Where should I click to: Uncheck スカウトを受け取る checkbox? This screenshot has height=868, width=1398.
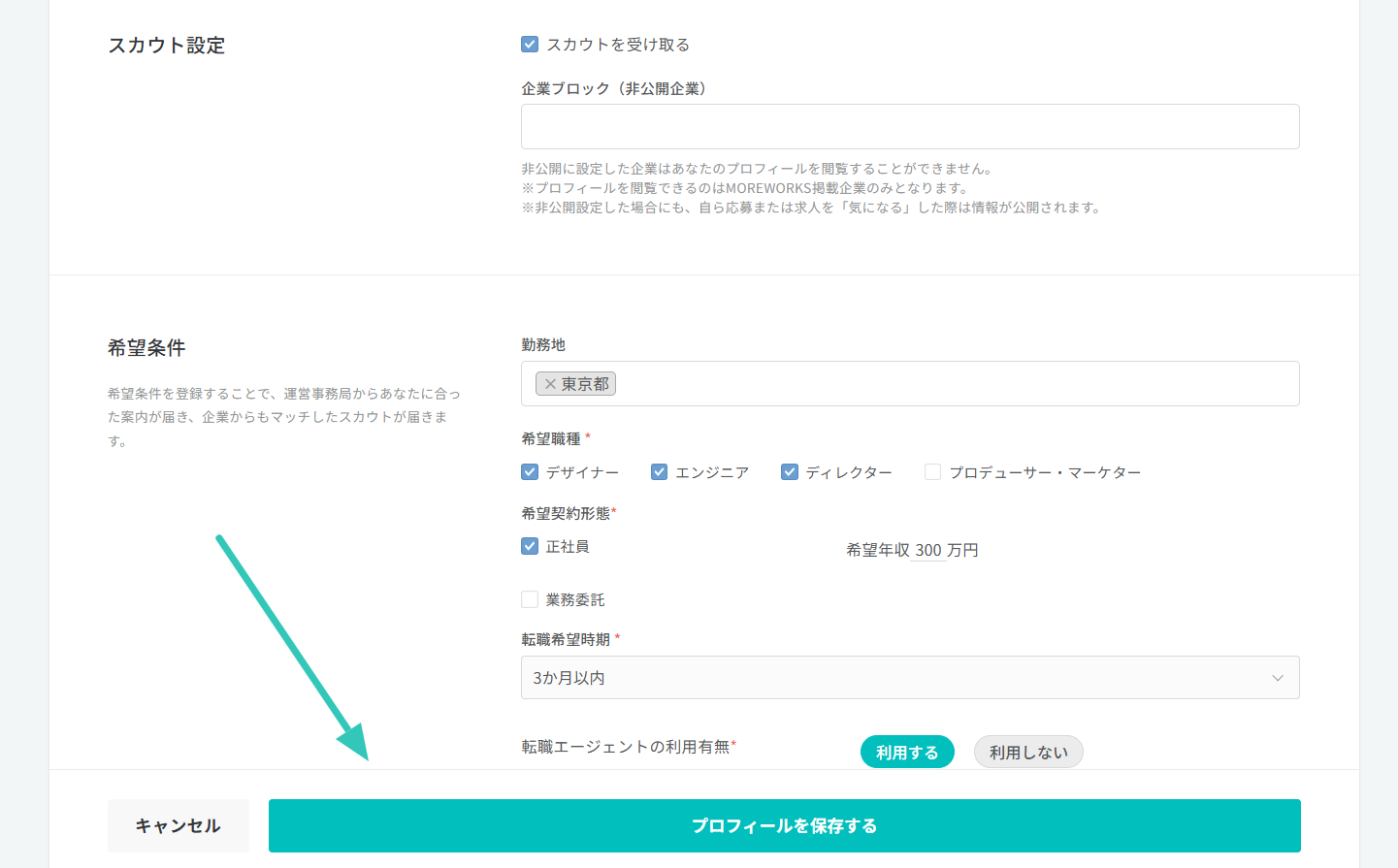pyautogui.click(x=530, y=45)
